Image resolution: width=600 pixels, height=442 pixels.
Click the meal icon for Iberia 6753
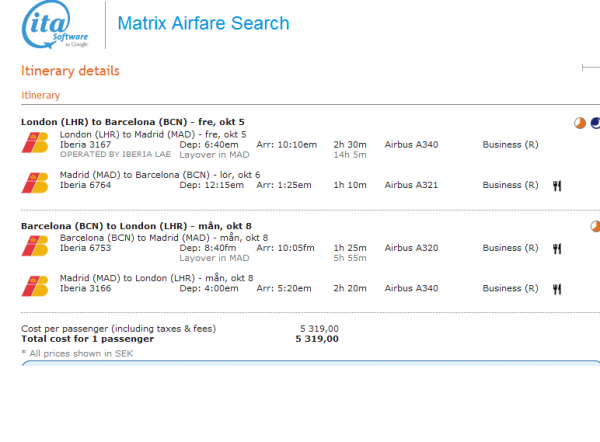point(557,248)
